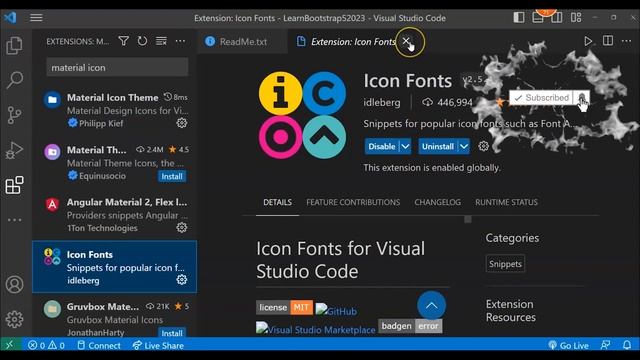The width and height of the screenshot is (640, 360).
Task: Open feedback icon in status bar
Action: (606, 345)
